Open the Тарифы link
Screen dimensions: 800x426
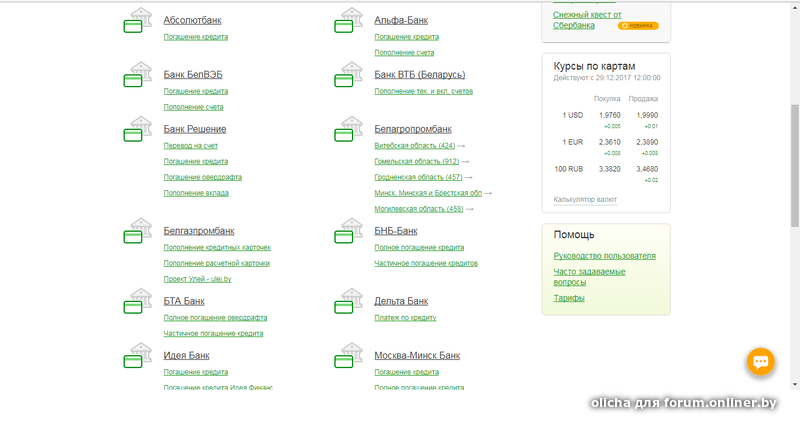coord(569,298)
